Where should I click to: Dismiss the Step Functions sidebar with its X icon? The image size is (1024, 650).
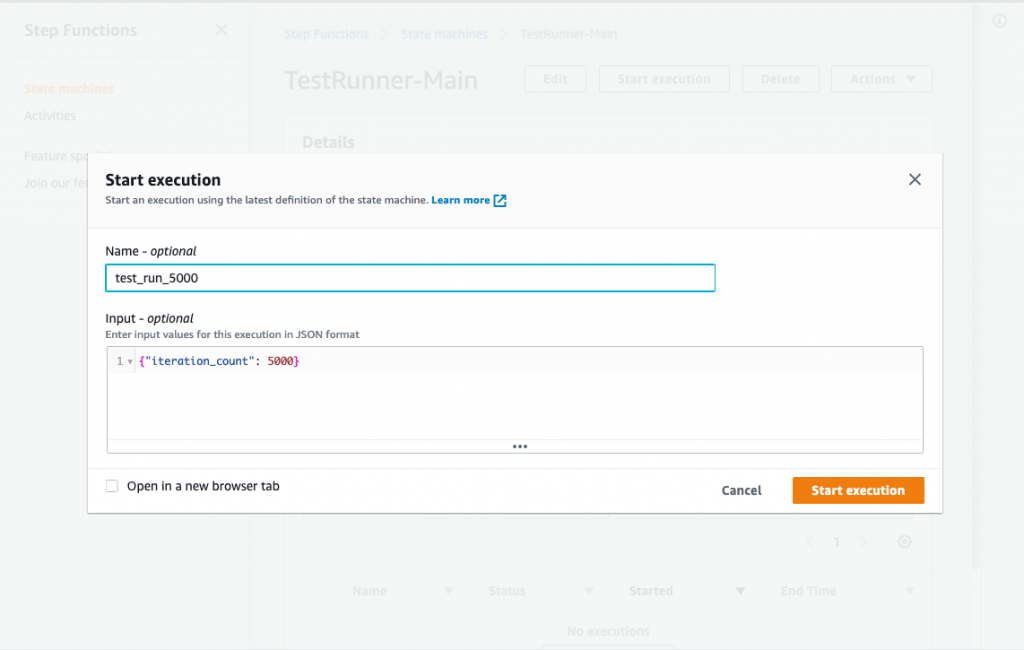tap(220, 30)
